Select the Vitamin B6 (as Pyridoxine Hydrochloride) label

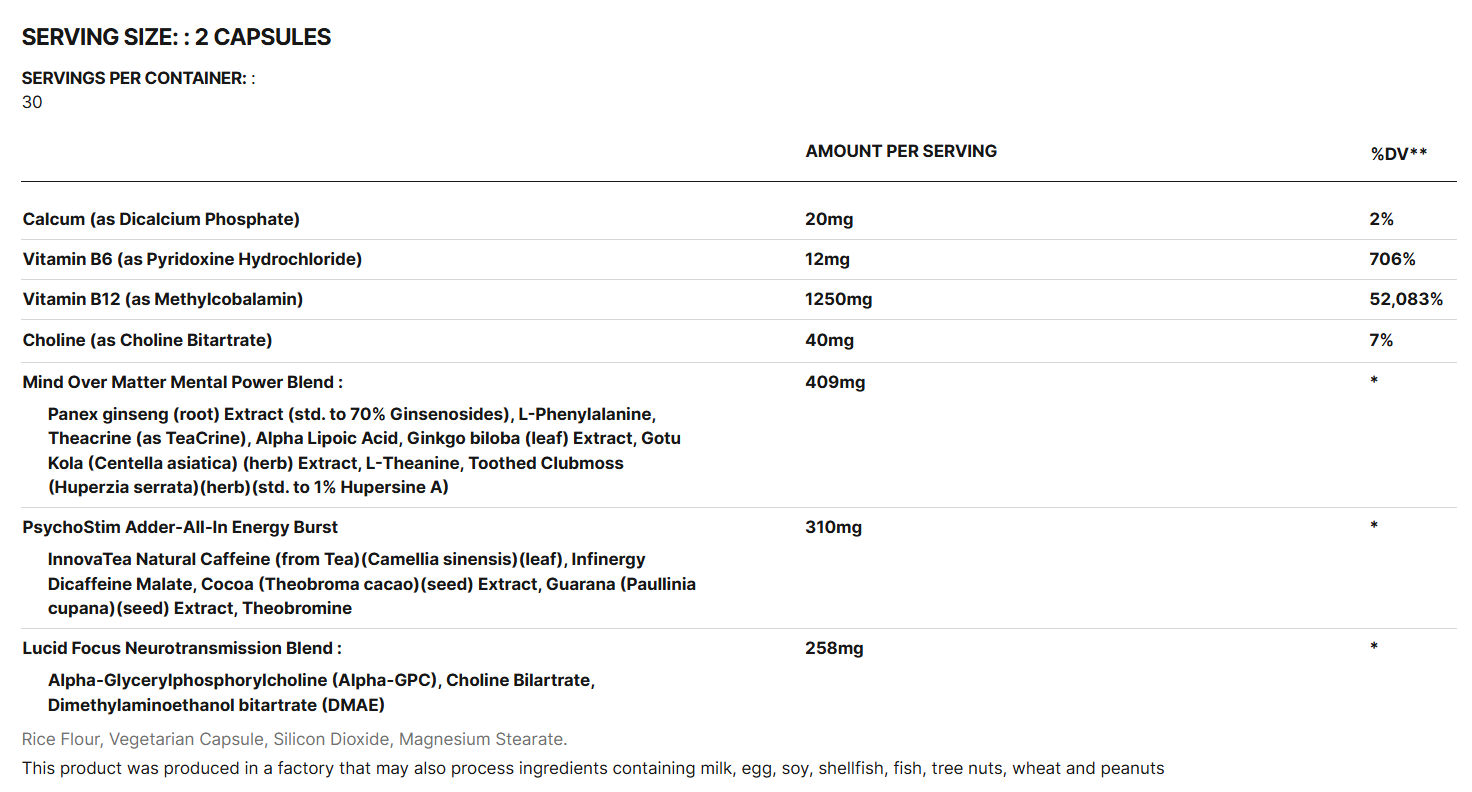coord(192,259)
